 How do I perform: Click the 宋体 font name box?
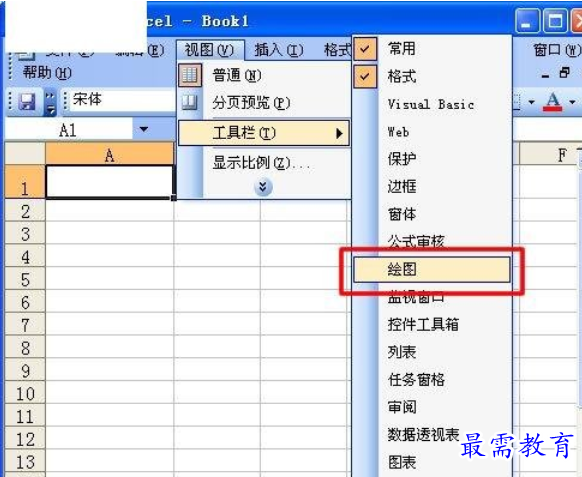click(122, 100)
